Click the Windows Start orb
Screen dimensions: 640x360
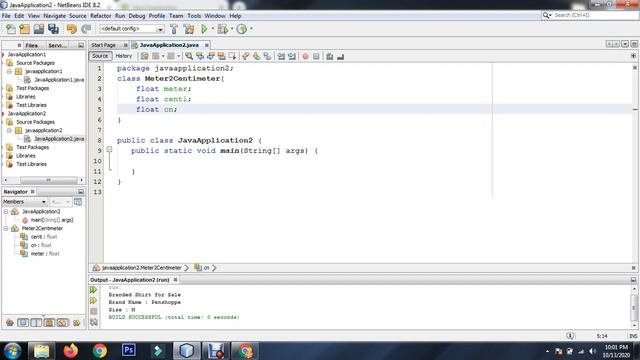pyautogui.click(x=12, y=351)
